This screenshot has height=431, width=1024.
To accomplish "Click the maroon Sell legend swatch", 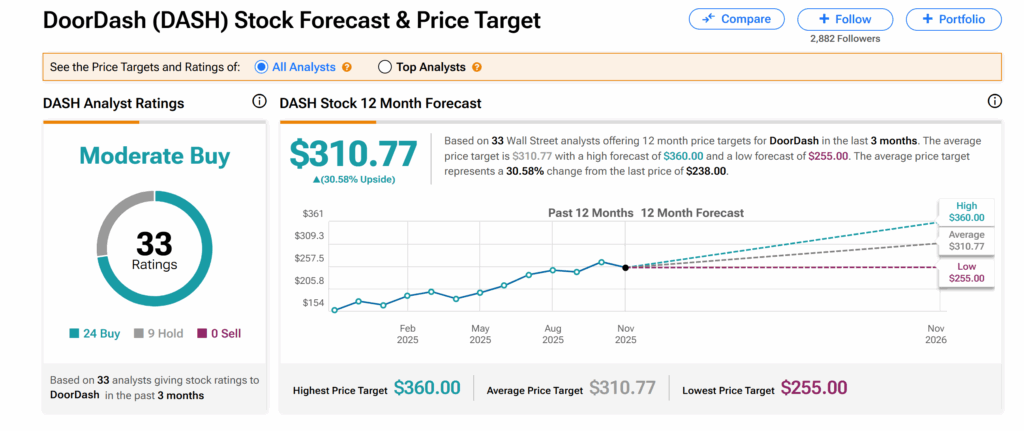I will pyautogui.click(x=199, y=334).
